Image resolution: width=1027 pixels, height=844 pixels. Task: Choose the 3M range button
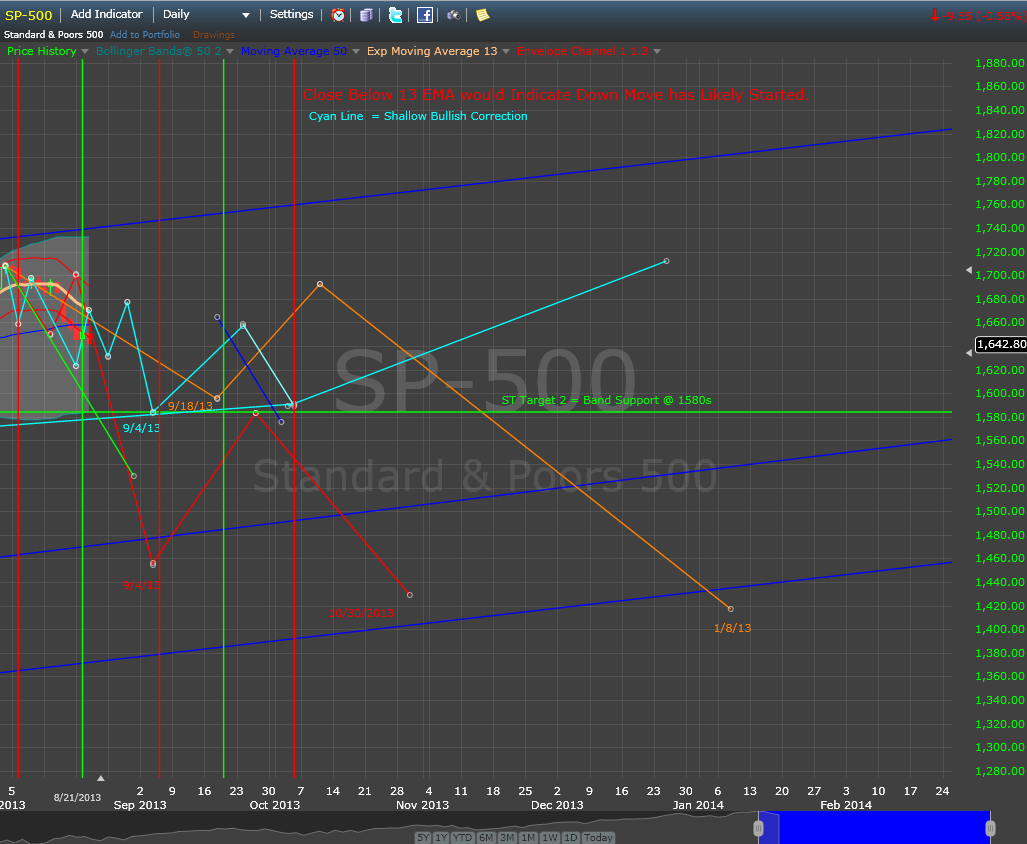[x=507, y=837]
